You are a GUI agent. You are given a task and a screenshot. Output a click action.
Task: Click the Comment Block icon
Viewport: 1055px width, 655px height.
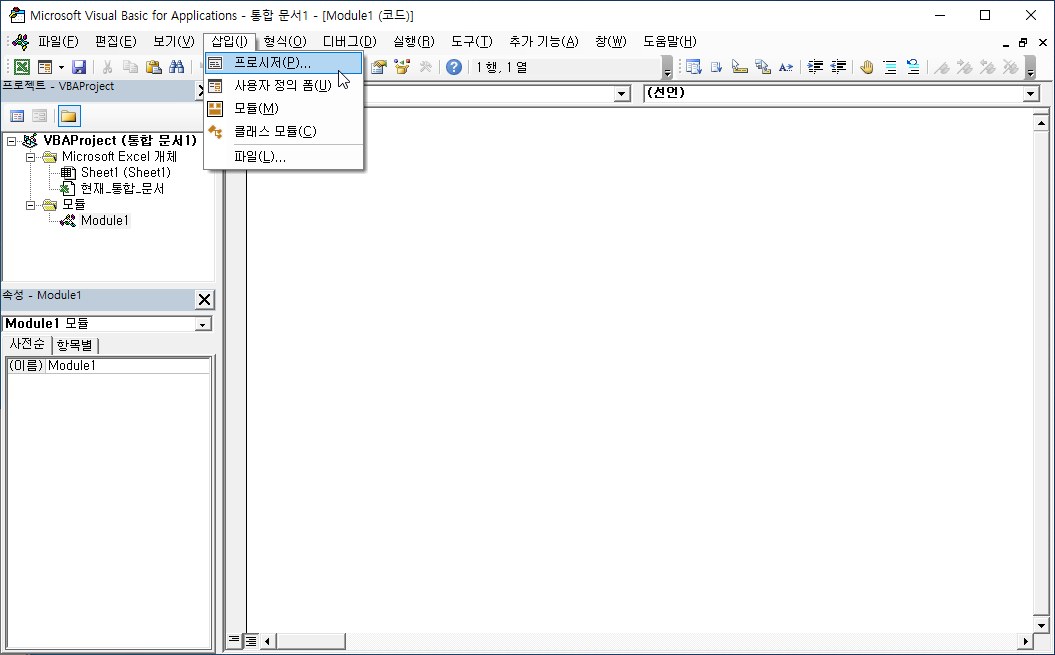[889, 67]
